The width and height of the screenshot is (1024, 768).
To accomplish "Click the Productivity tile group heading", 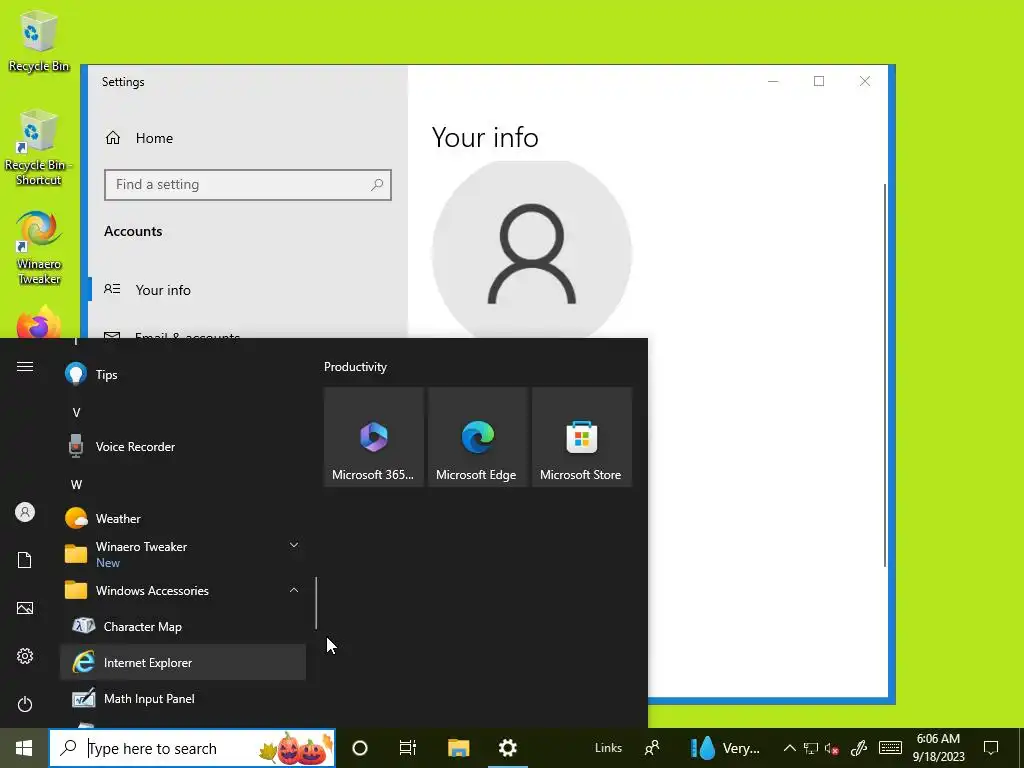I will coord(355,367).
